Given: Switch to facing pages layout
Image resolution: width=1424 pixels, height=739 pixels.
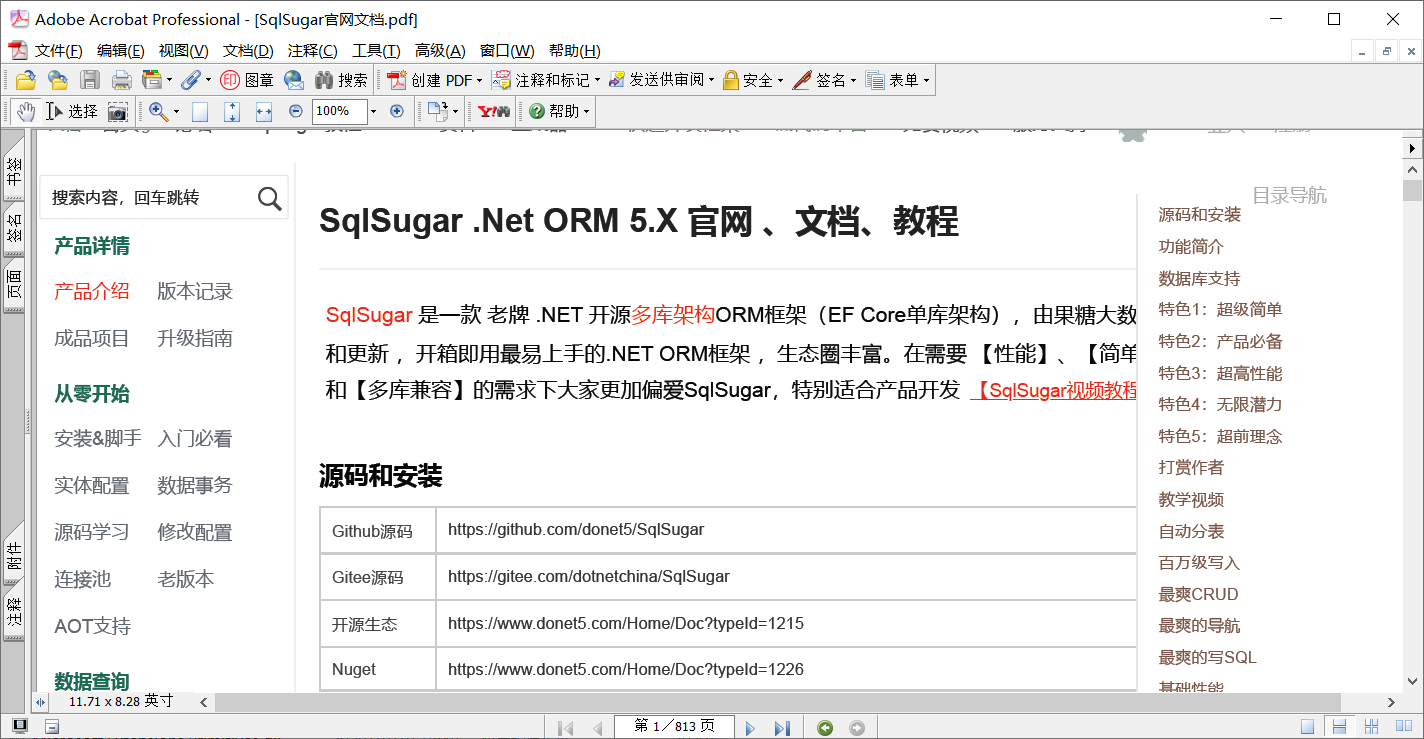Looking at the screenshot, I should tap(1404, 727).
